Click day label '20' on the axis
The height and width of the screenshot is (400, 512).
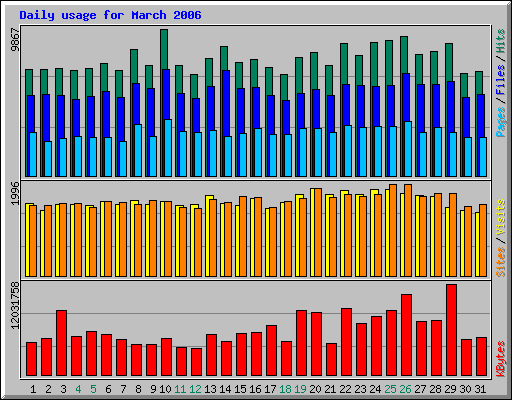pyautogui.click(x=315, y=389)
